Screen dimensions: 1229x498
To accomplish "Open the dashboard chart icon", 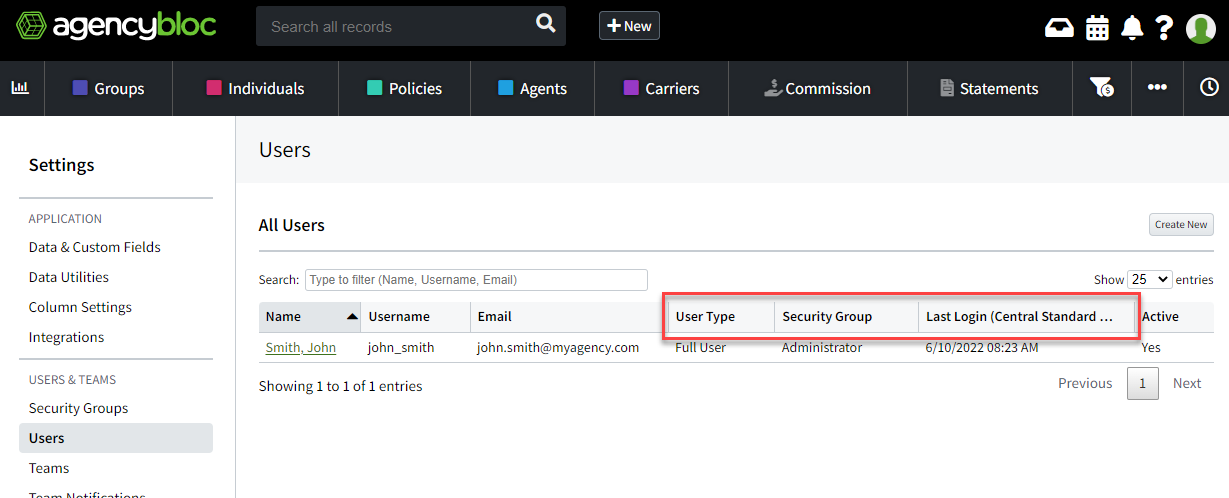I will [x=20, y=88].
